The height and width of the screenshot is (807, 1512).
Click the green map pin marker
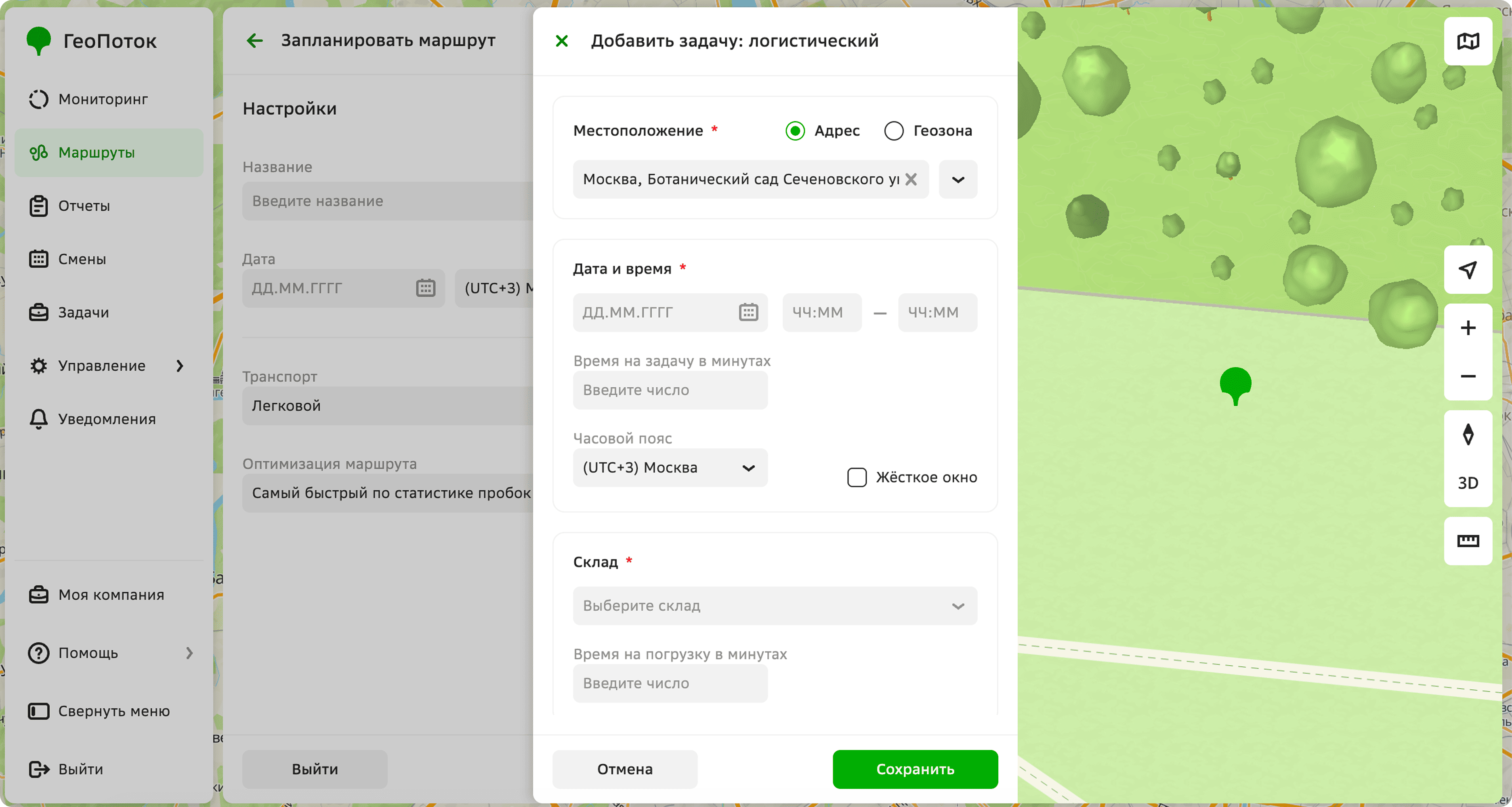(1235, 386)
